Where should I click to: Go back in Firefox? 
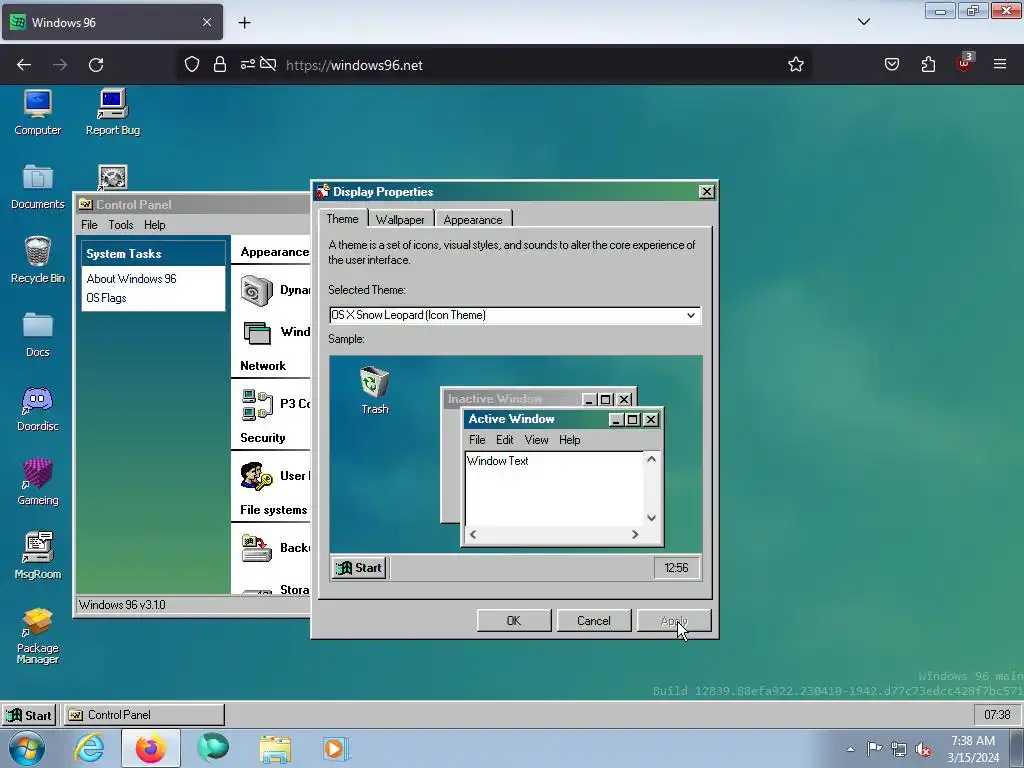[x=24, y=65]
